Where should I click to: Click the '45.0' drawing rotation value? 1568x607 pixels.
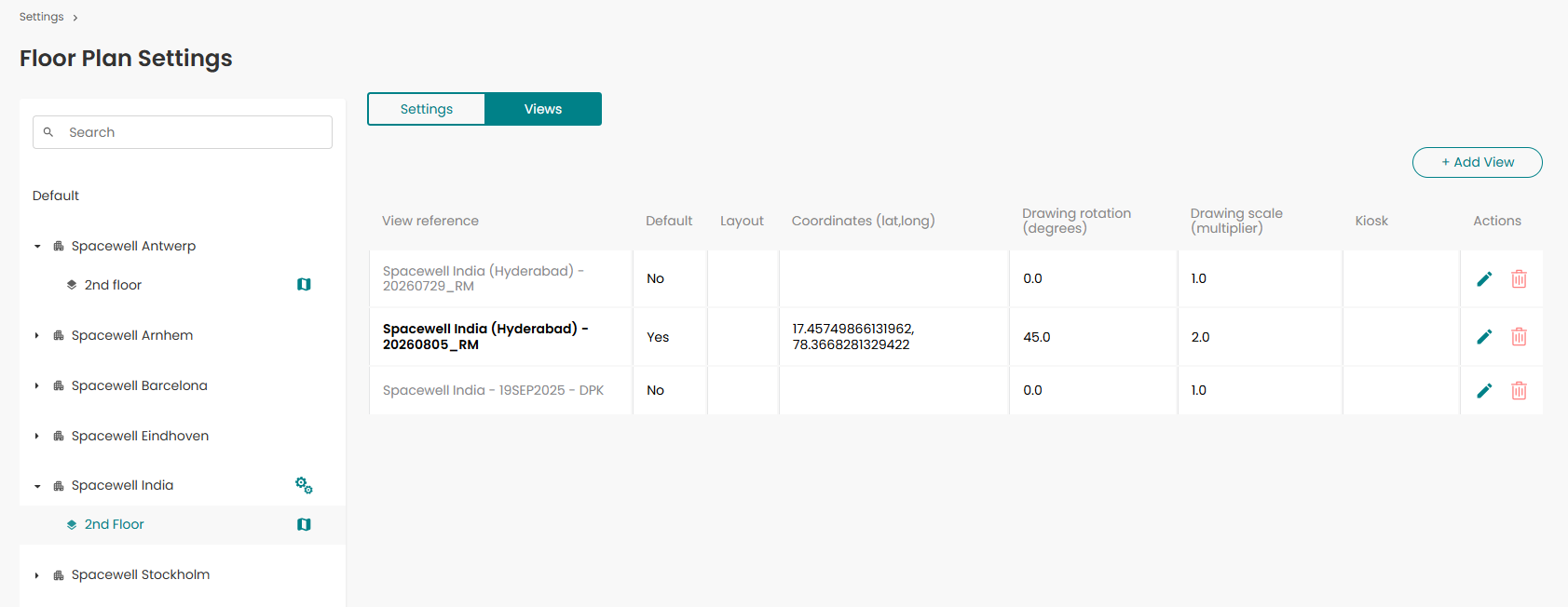coord(1037,337)
